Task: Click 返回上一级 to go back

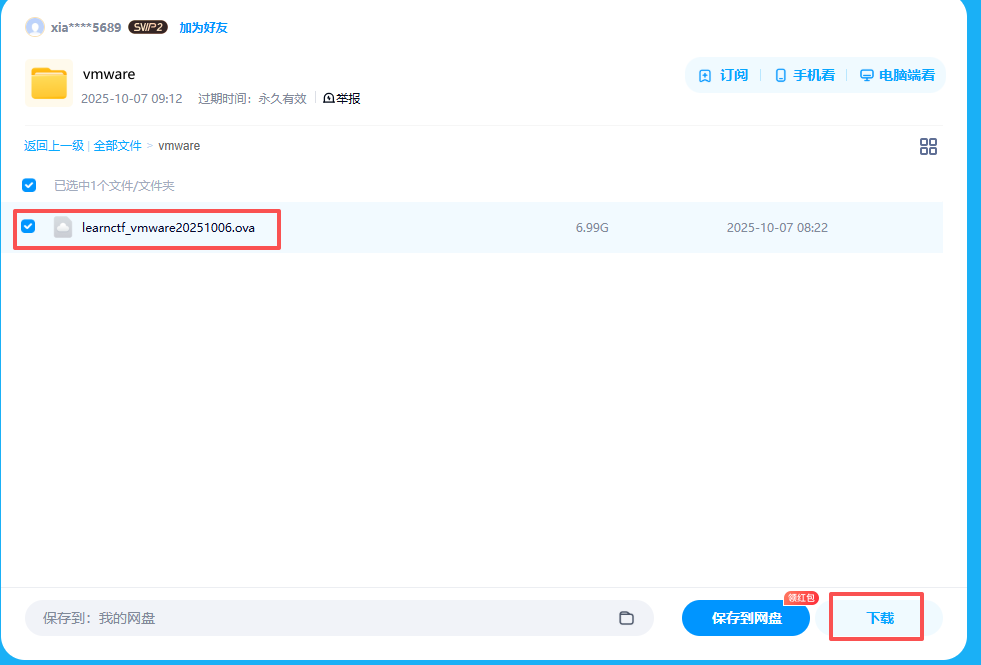Action: tap(54, 146)
